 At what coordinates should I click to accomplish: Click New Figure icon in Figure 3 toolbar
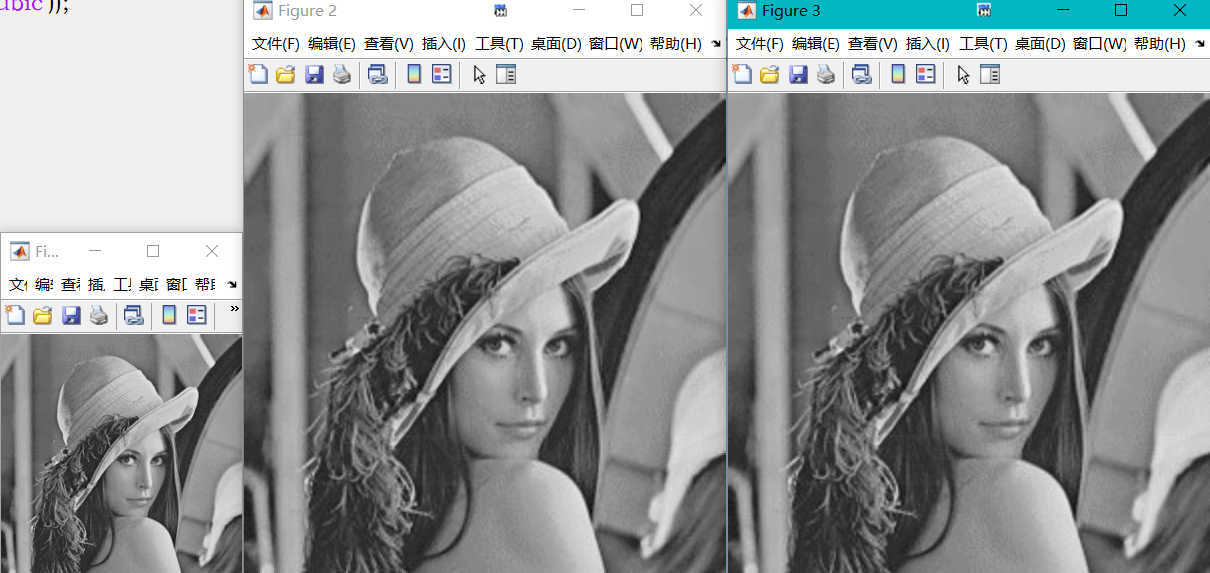point(742,74)
